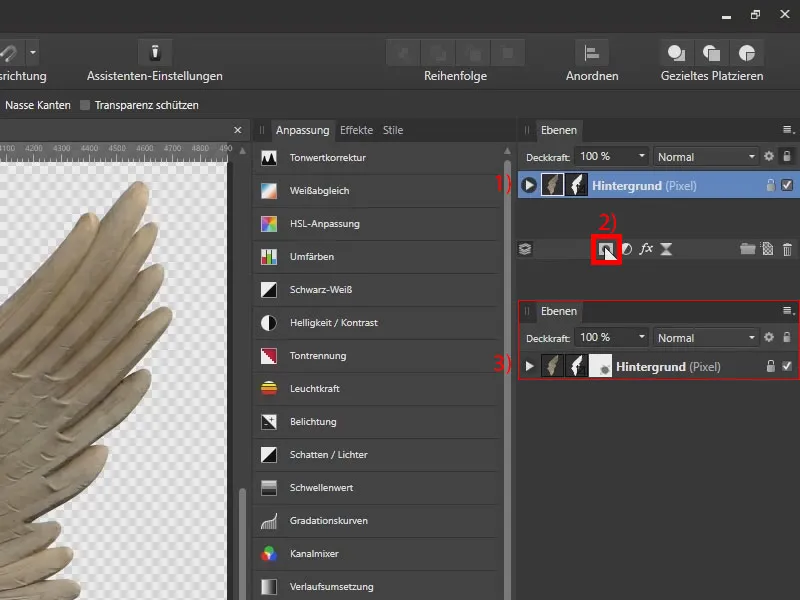The image size is (800, 600).
Task: Add a mask layer with the mask icon
Action: (606, 249)
